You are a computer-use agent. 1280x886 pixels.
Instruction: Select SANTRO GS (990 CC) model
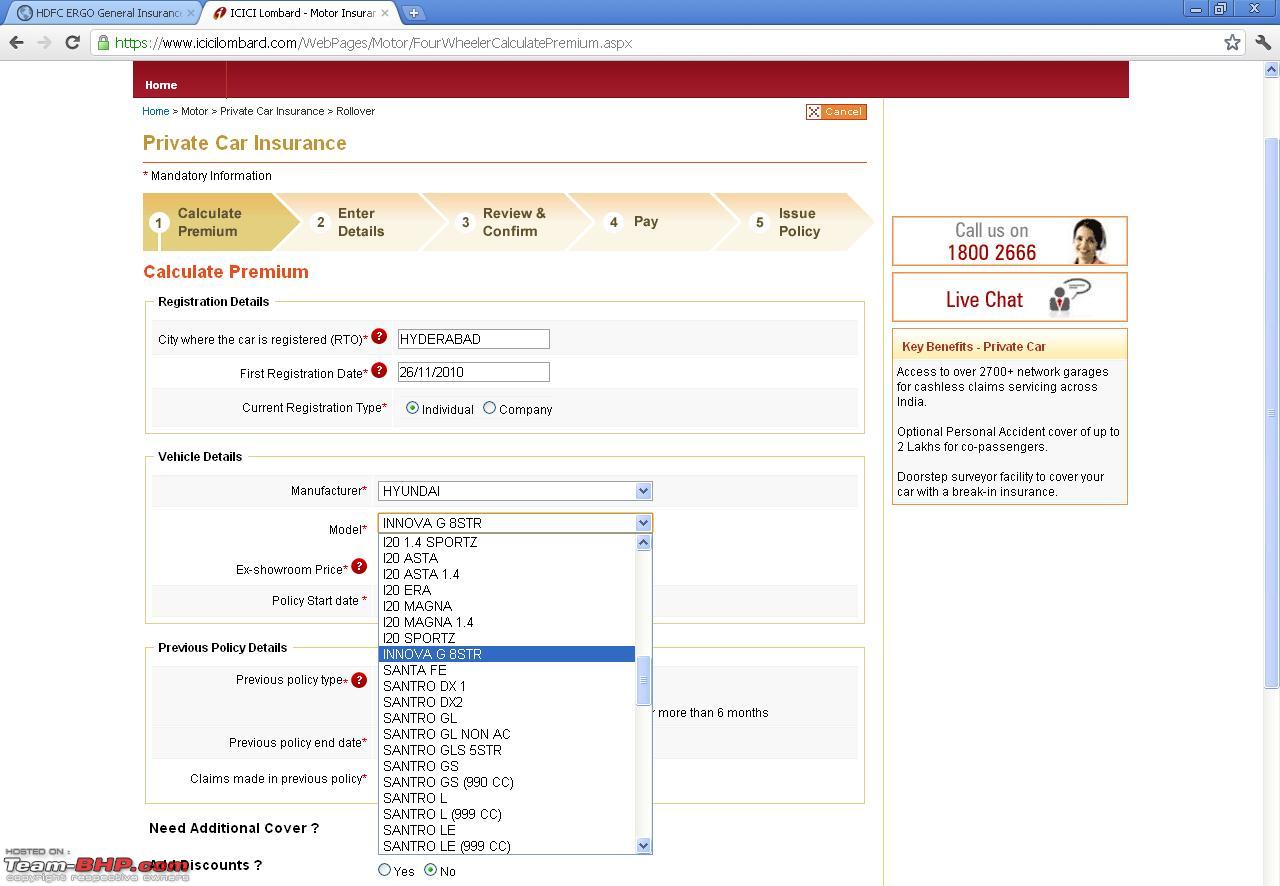tap(507, 782)
